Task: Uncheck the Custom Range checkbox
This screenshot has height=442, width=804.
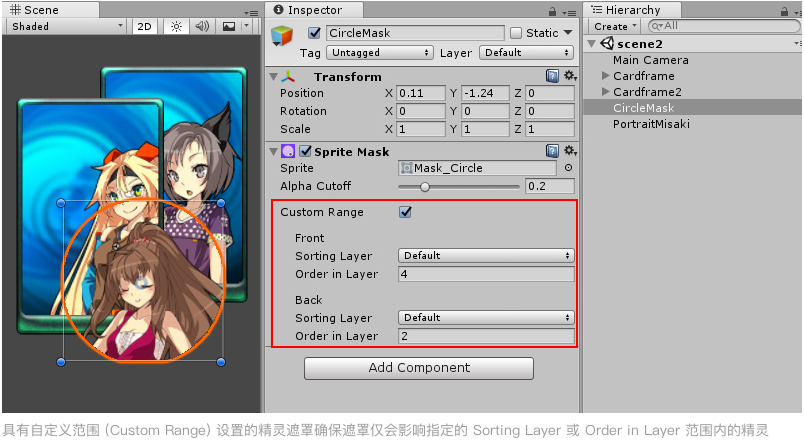Action: 406,212
